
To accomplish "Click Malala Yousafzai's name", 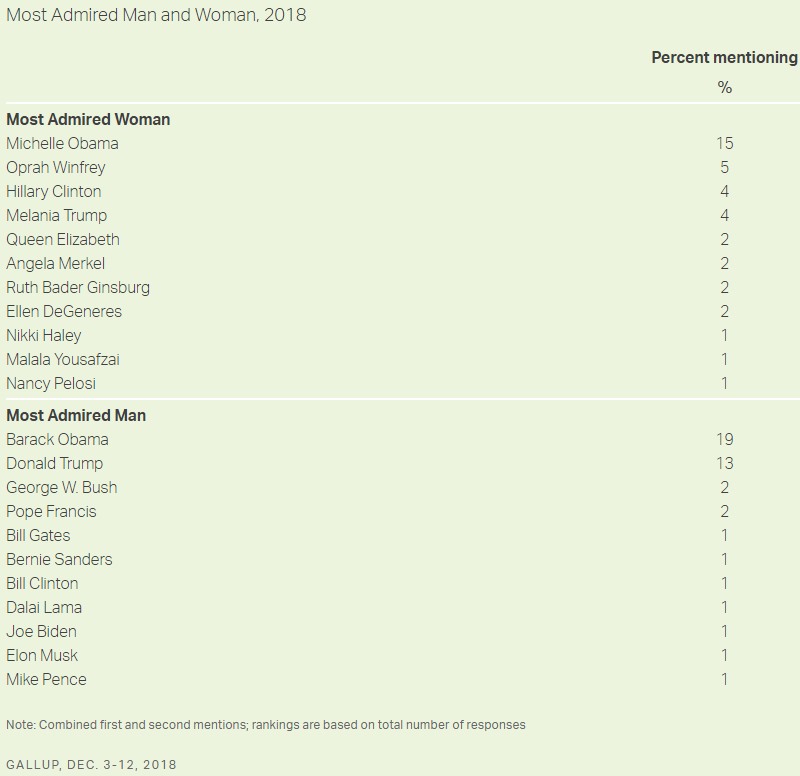I will click(63, 359).
